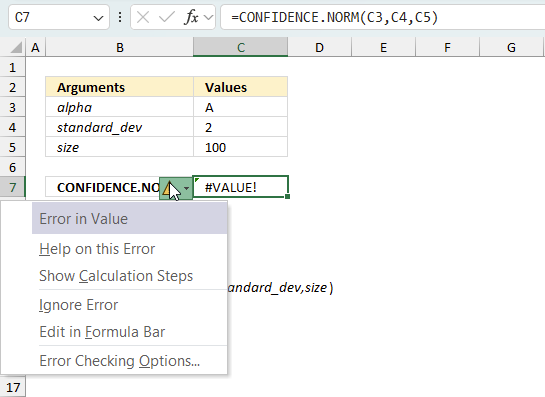Select column B header
Screen dimensions: 545x397
click(120, 48)
